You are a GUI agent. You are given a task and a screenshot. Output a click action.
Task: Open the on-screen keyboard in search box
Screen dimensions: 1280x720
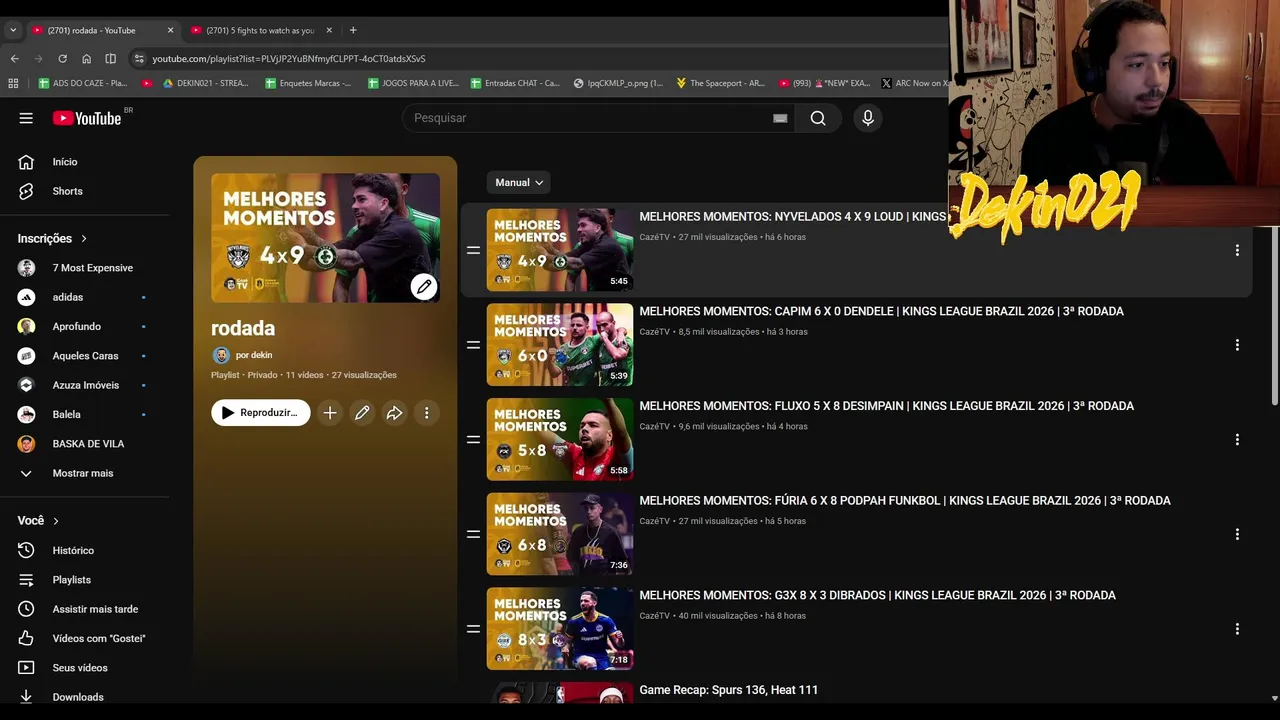click(x=780, y=118)
